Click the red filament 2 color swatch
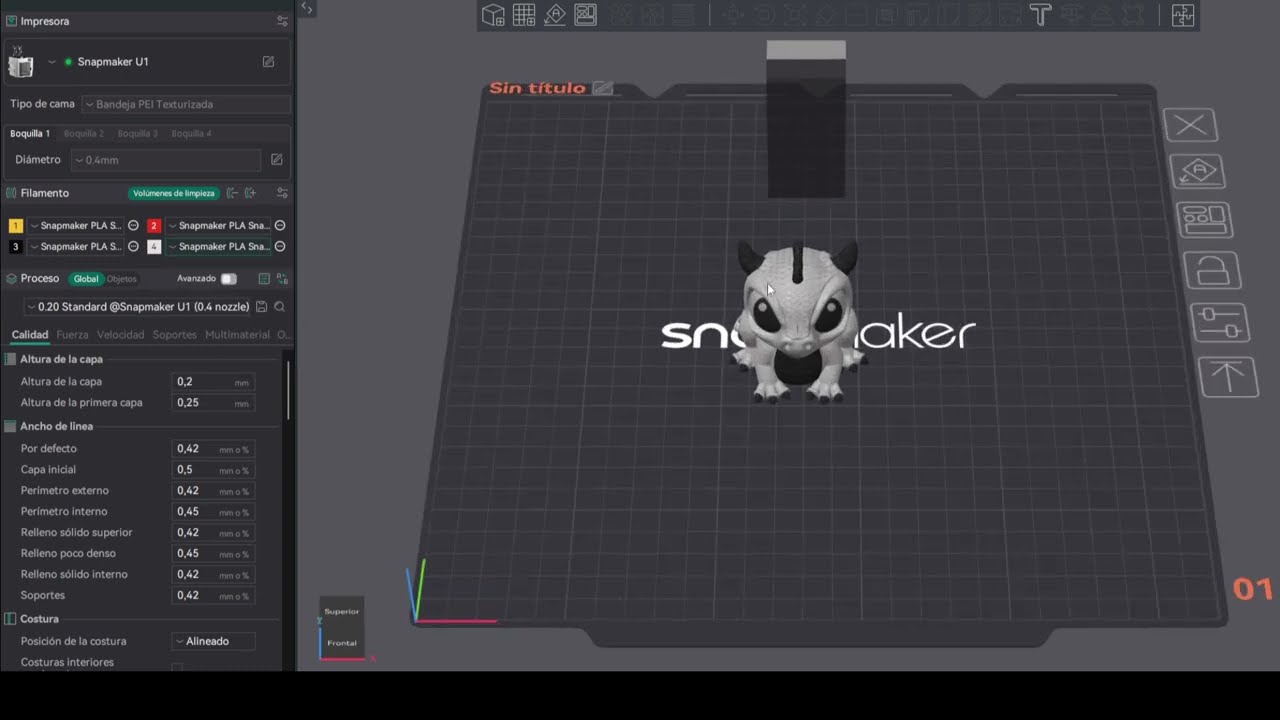This screenshot has height=720, width=1280. click(154, 226)
